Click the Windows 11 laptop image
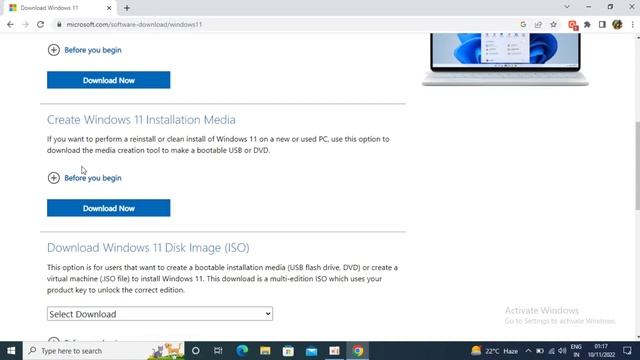640x360 pixels. [x=505, y=59]
